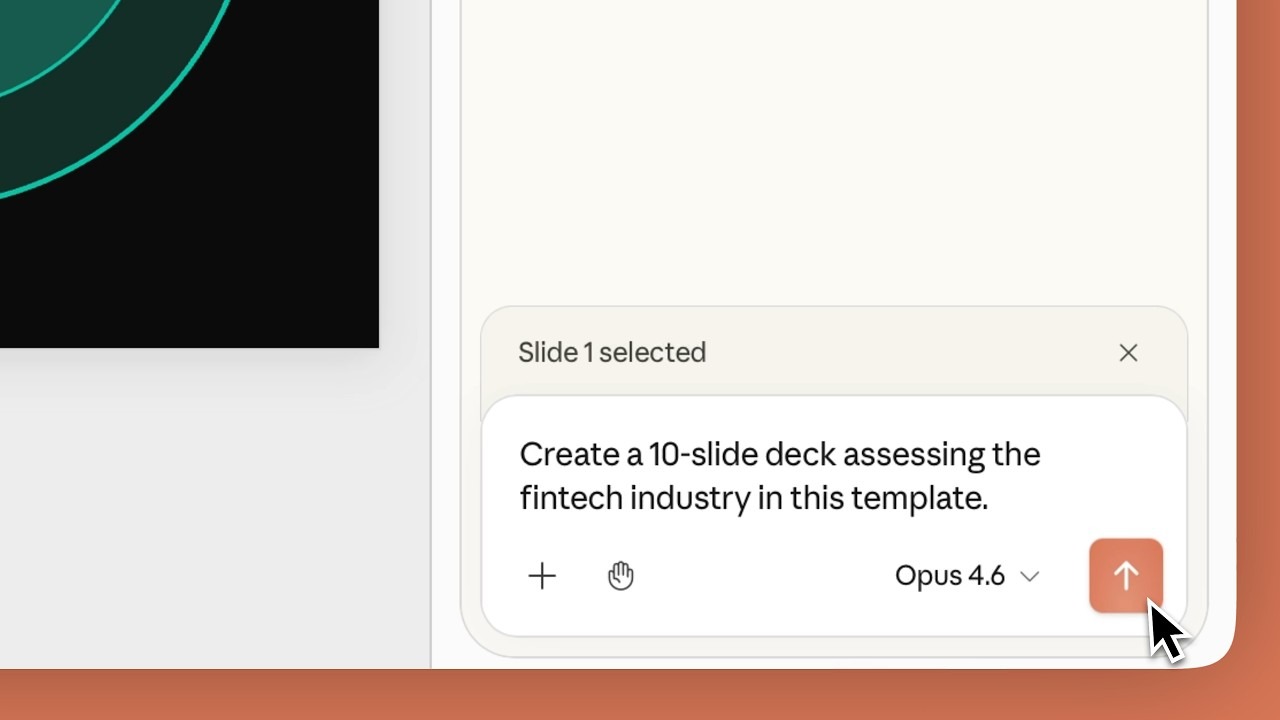
Task: Click the orange desktop background
Action: click(x=640, y=695)
